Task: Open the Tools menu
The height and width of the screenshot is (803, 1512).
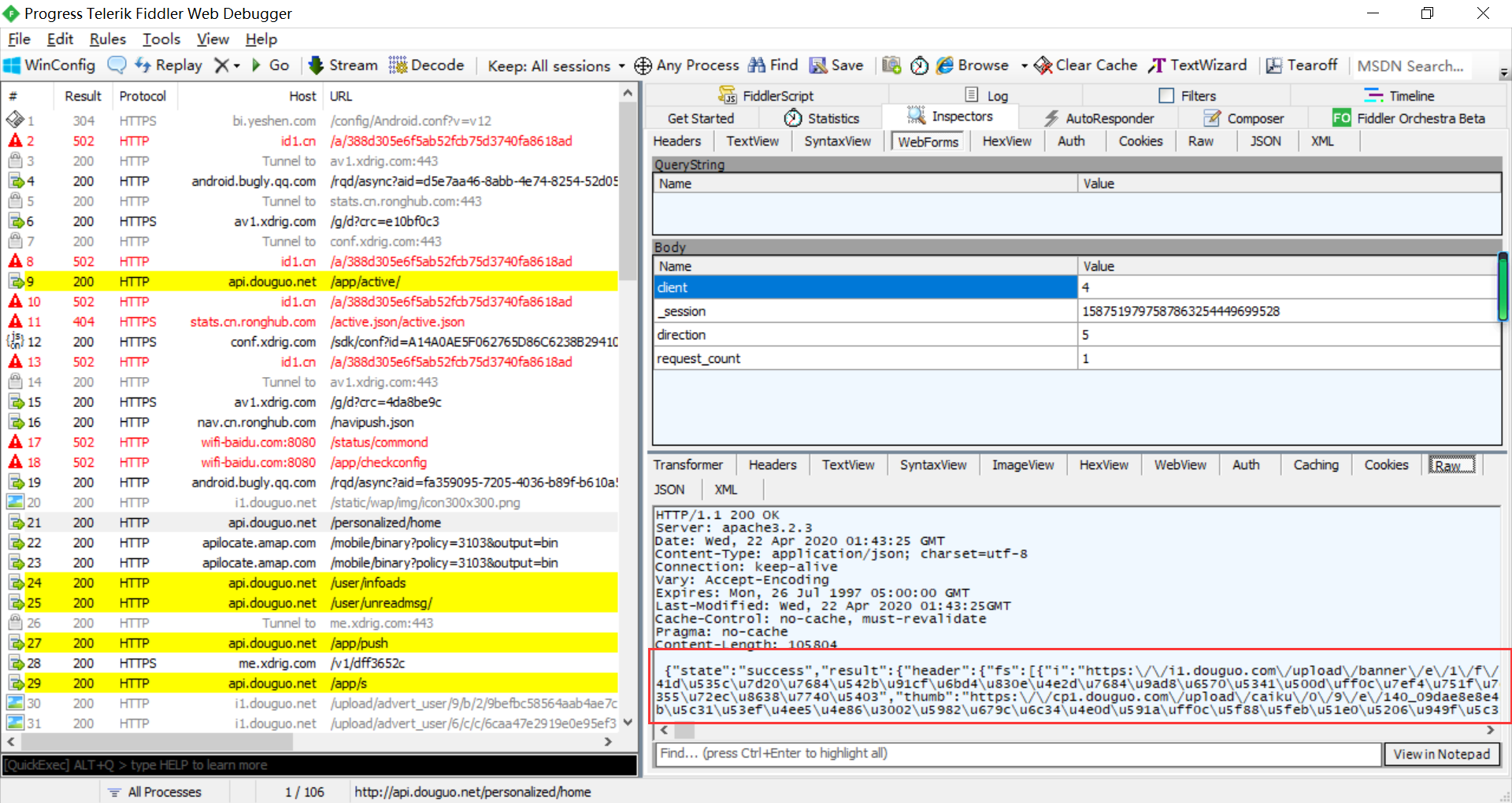Action: pos(161,39)
